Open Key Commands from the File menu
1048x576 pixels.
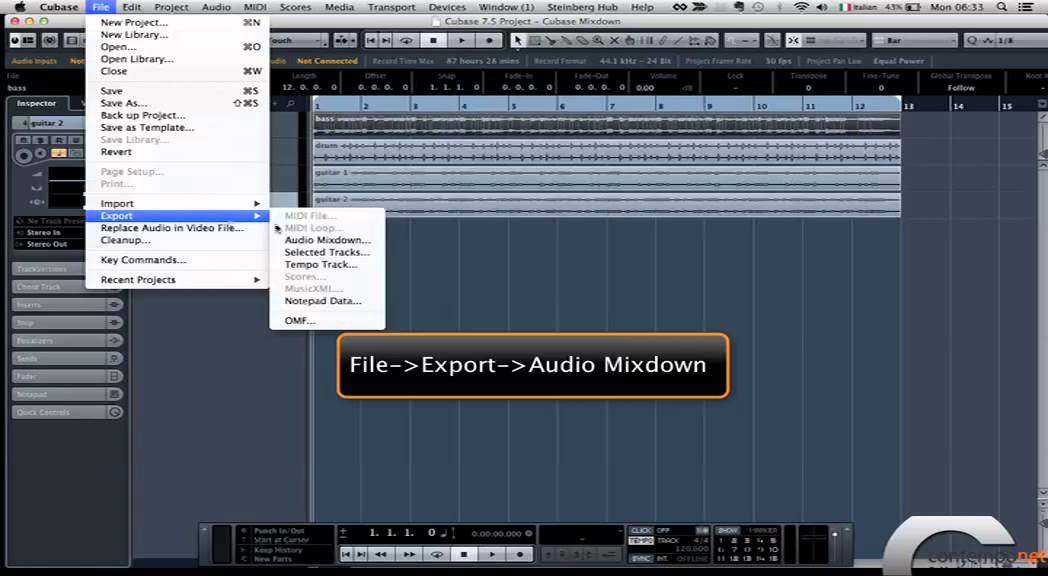tap(177, 259)
